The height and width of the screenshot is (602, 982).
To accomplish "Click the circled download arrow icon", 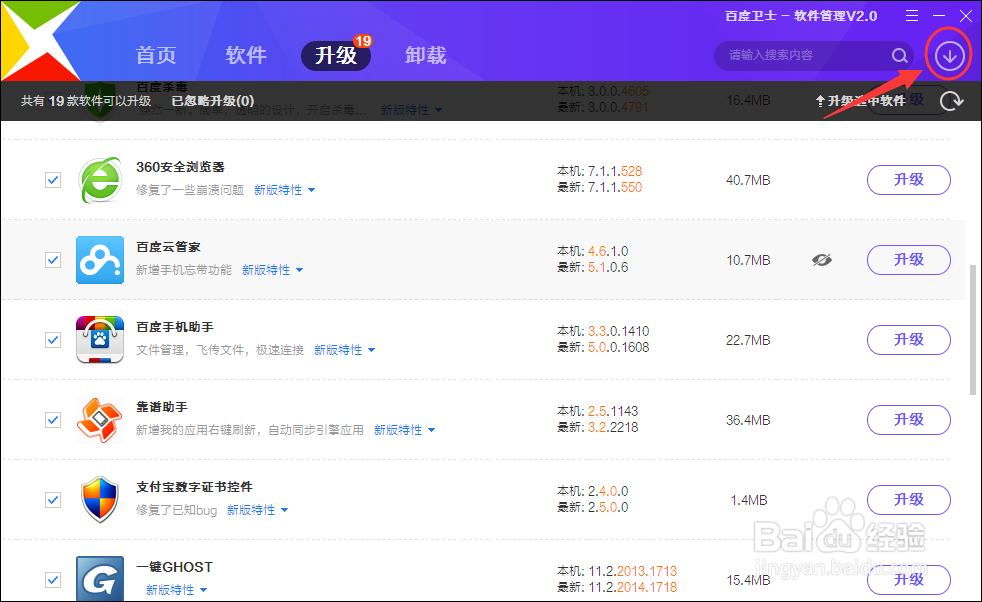I will [947, 55].
